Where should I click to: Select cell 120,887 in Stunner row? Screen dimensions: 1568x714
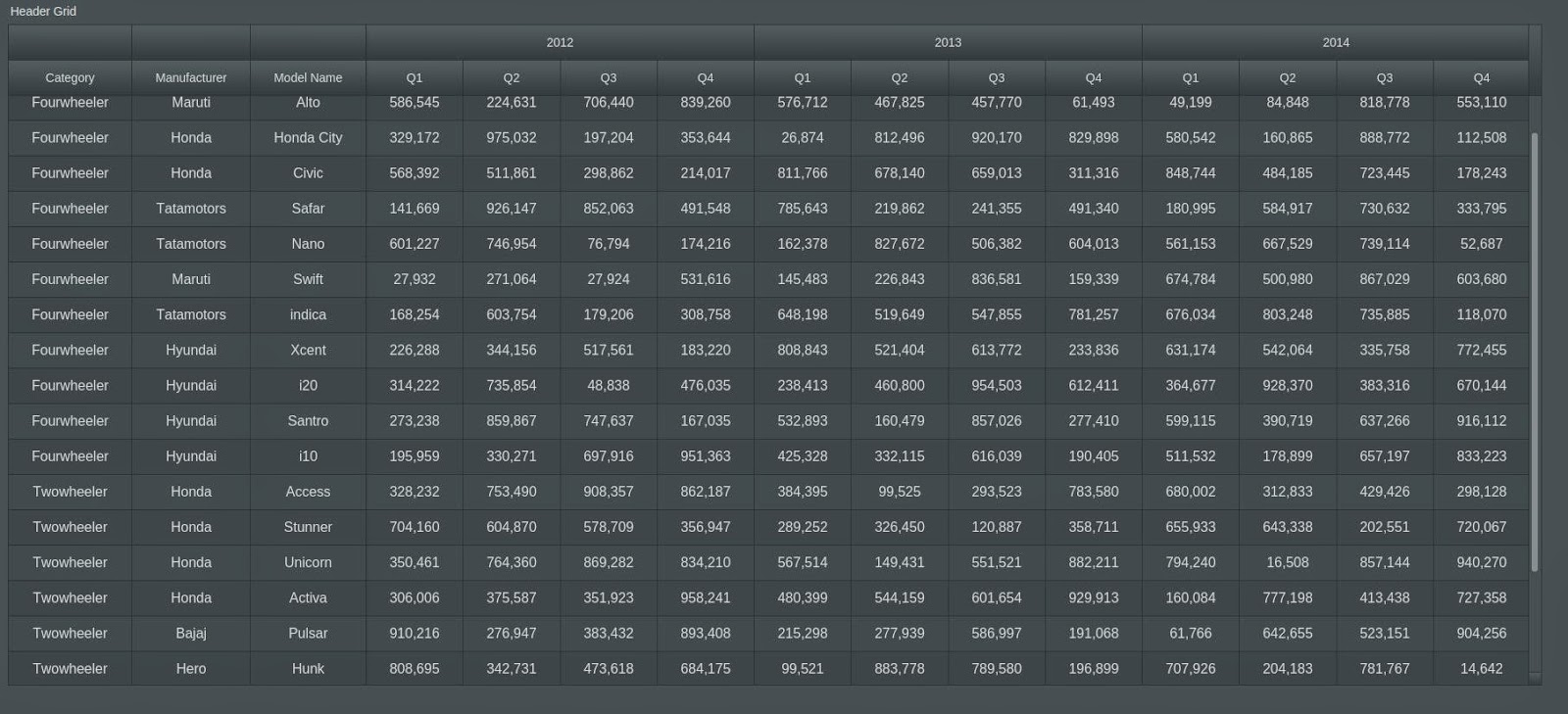tap(997, 527)
